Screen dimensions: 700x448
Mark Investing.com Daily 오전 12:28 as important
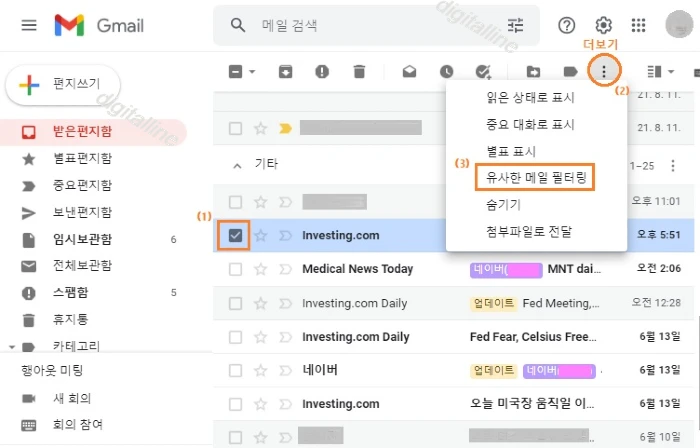tap(285, 303)
